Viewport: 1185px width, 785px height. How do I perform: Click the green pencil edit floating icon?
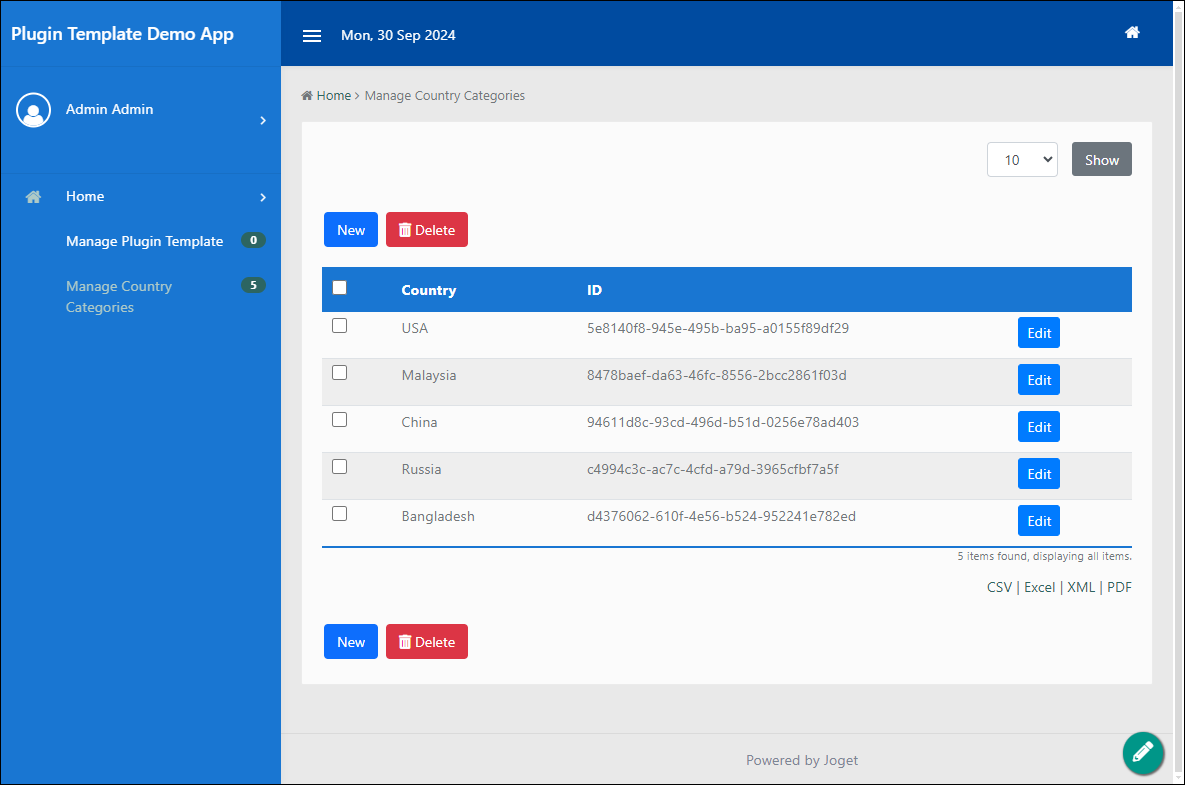click(x=1143, y=753)
